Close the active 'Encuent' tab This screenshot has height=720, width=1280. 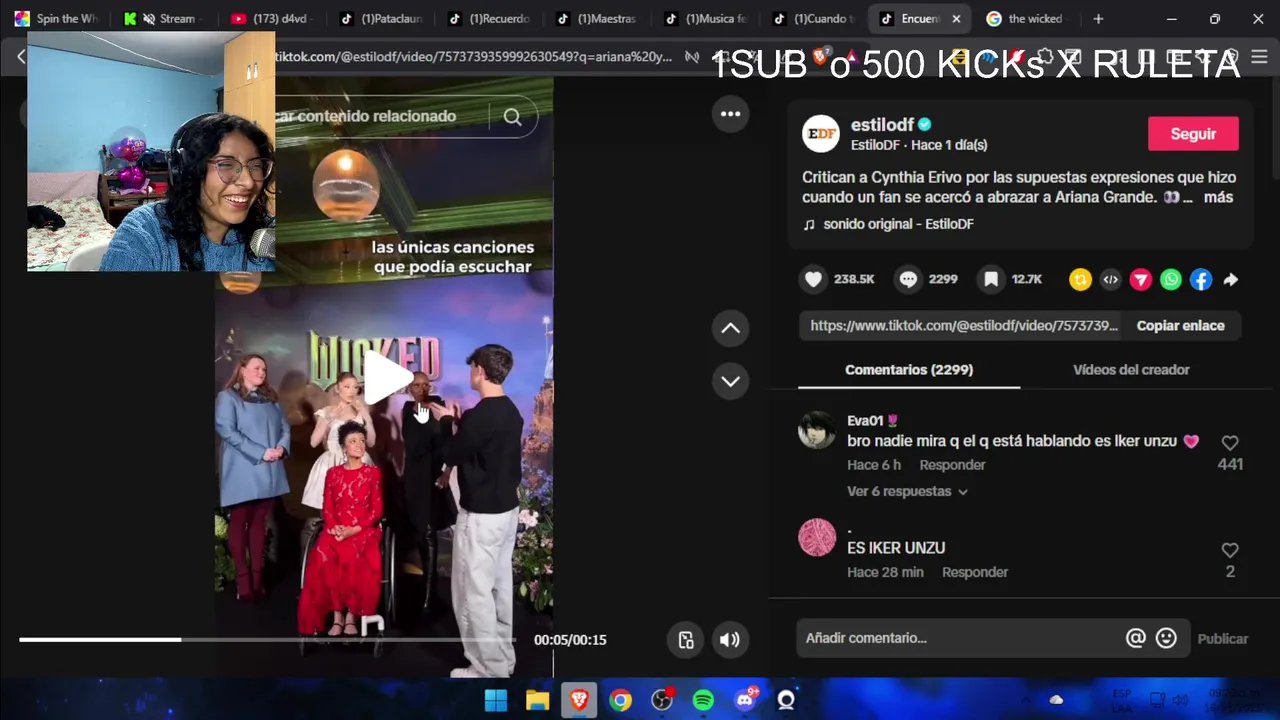pyautogui.click(x=957, y=18)
